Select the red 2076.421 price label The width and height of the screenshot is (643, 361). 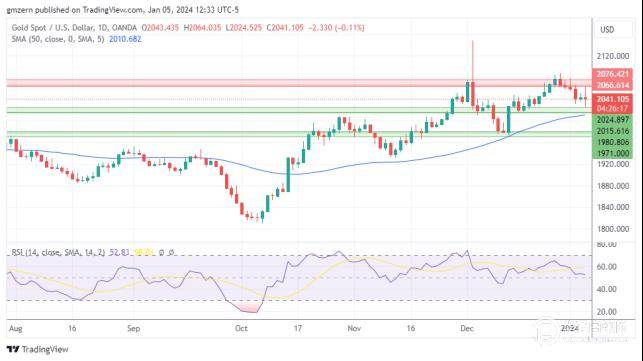click(613, 74)
